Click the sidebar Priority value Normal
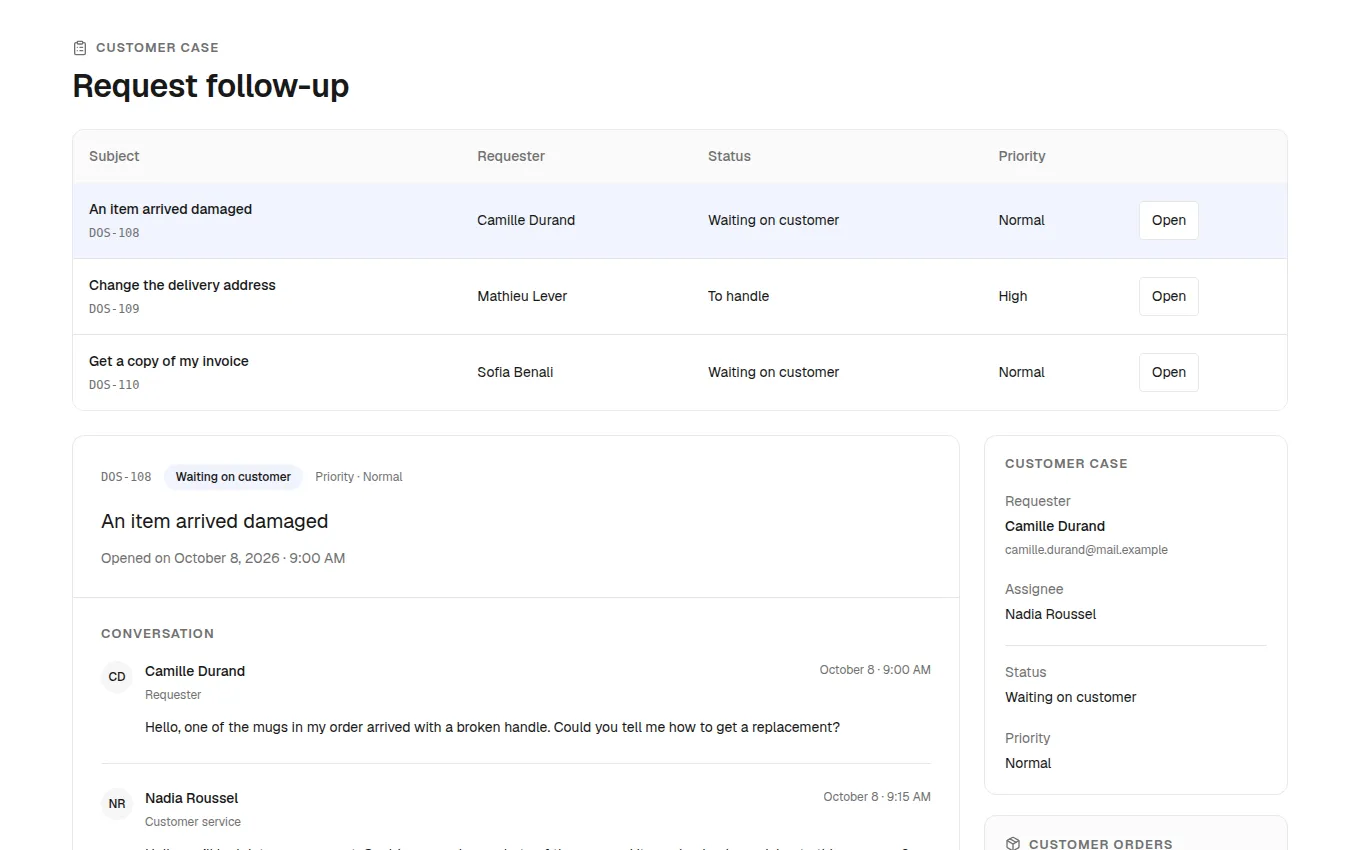 pos(1028,763)
